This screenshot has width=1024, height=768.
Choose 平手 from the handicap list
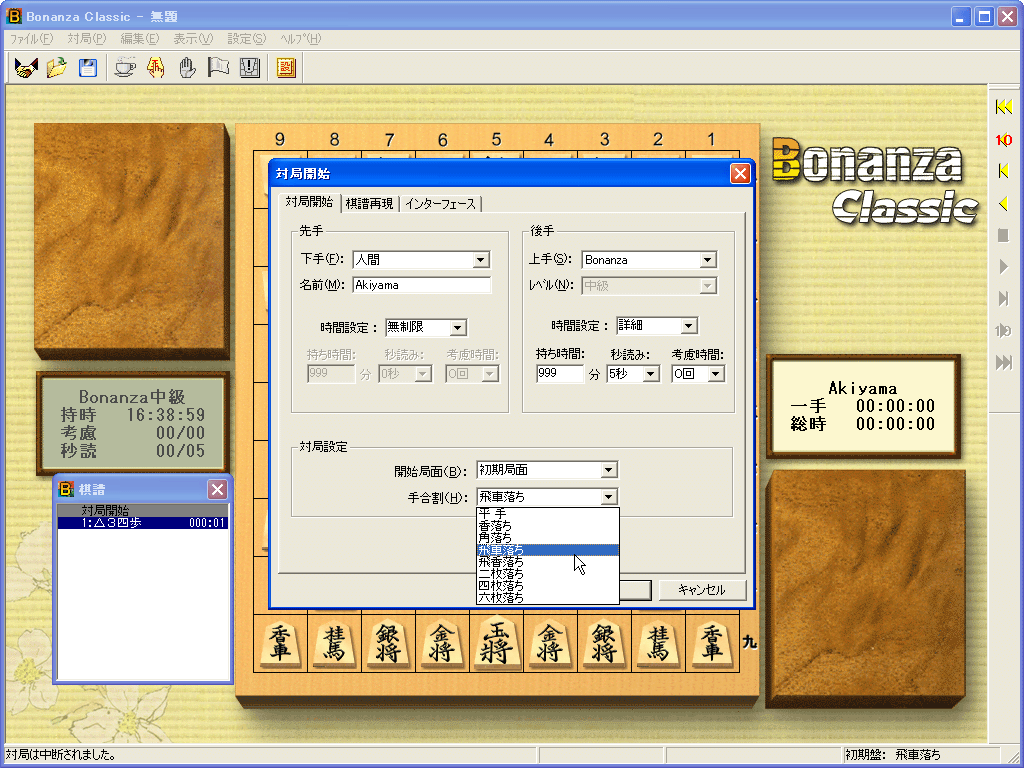(547, 514)
